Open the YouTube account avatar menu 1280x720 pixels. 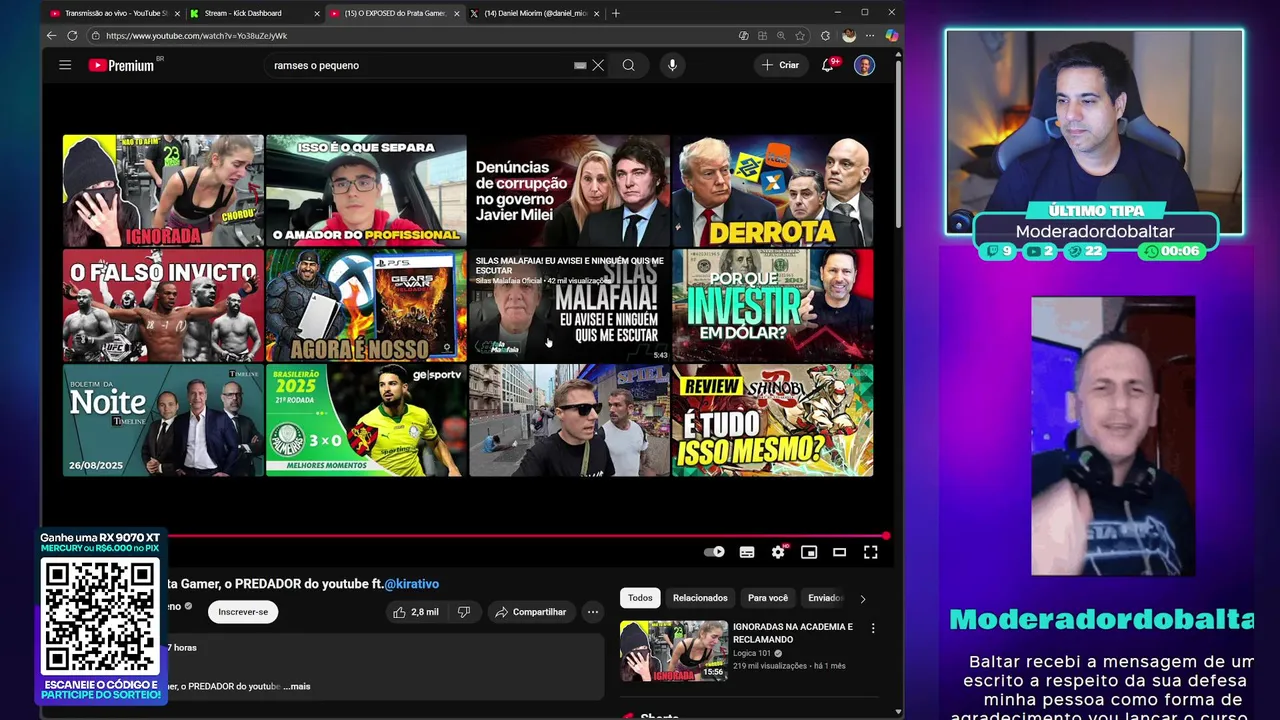click(x=865, y=65)
